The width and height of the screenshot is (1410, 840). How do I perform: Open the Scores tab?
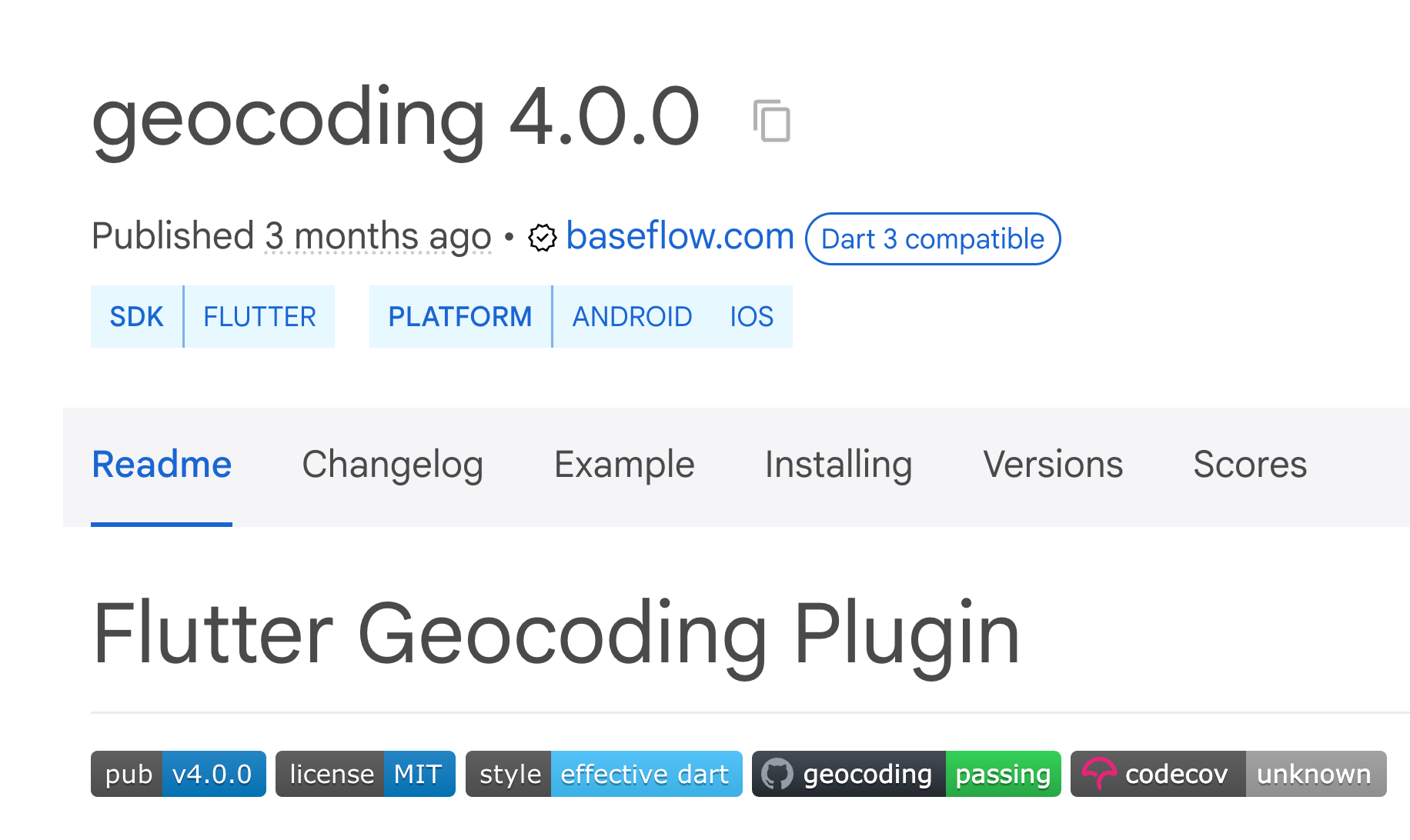click(x=1250, y=466)
